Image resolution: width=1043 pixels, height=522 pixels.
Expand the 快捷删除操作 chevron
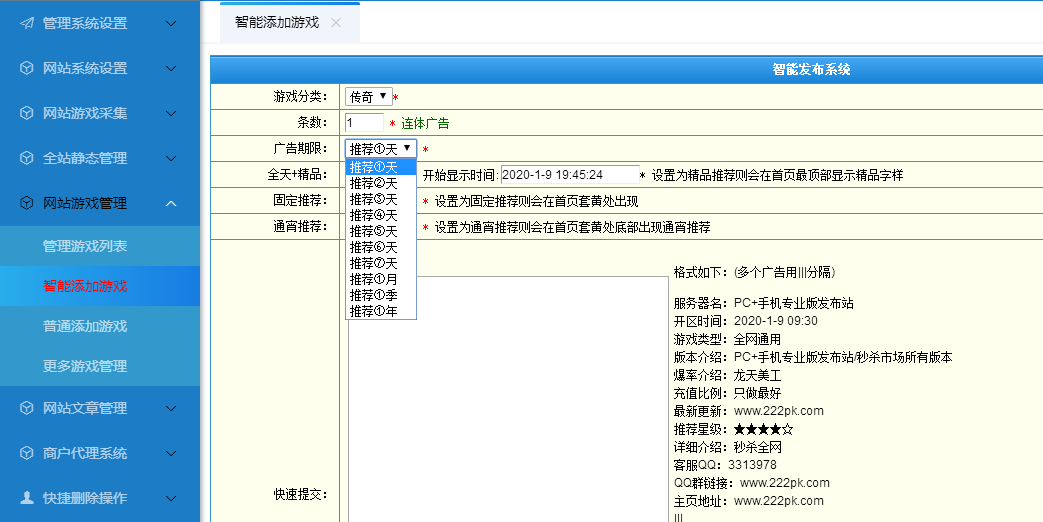[x=171, y=497]
